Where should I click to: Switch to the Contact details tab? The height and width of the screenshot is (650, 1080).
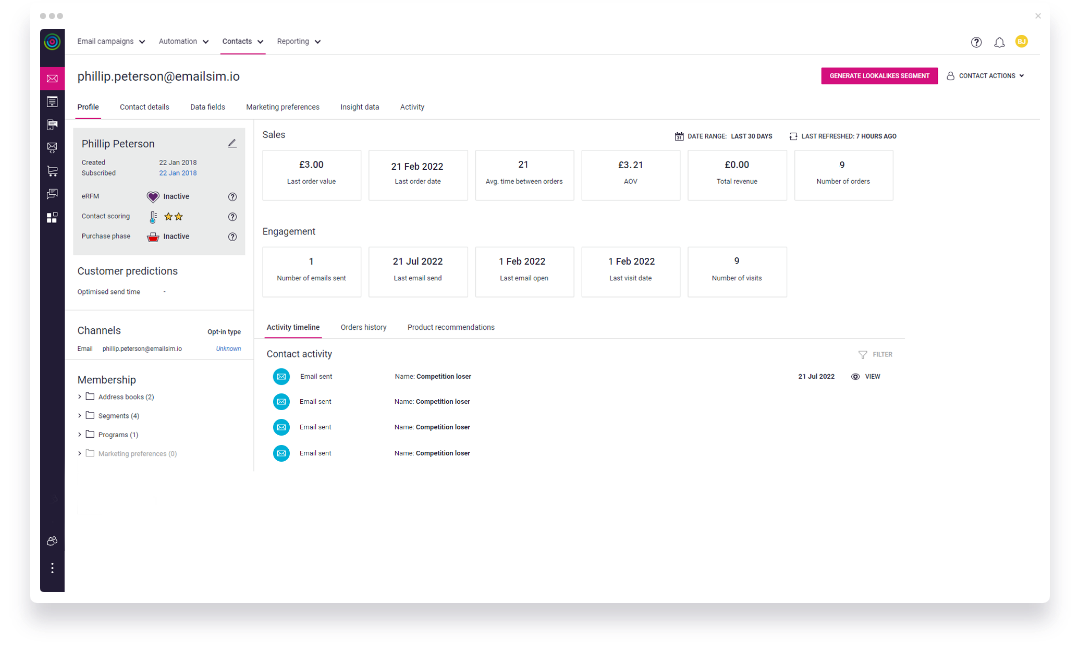pos(145,107)
